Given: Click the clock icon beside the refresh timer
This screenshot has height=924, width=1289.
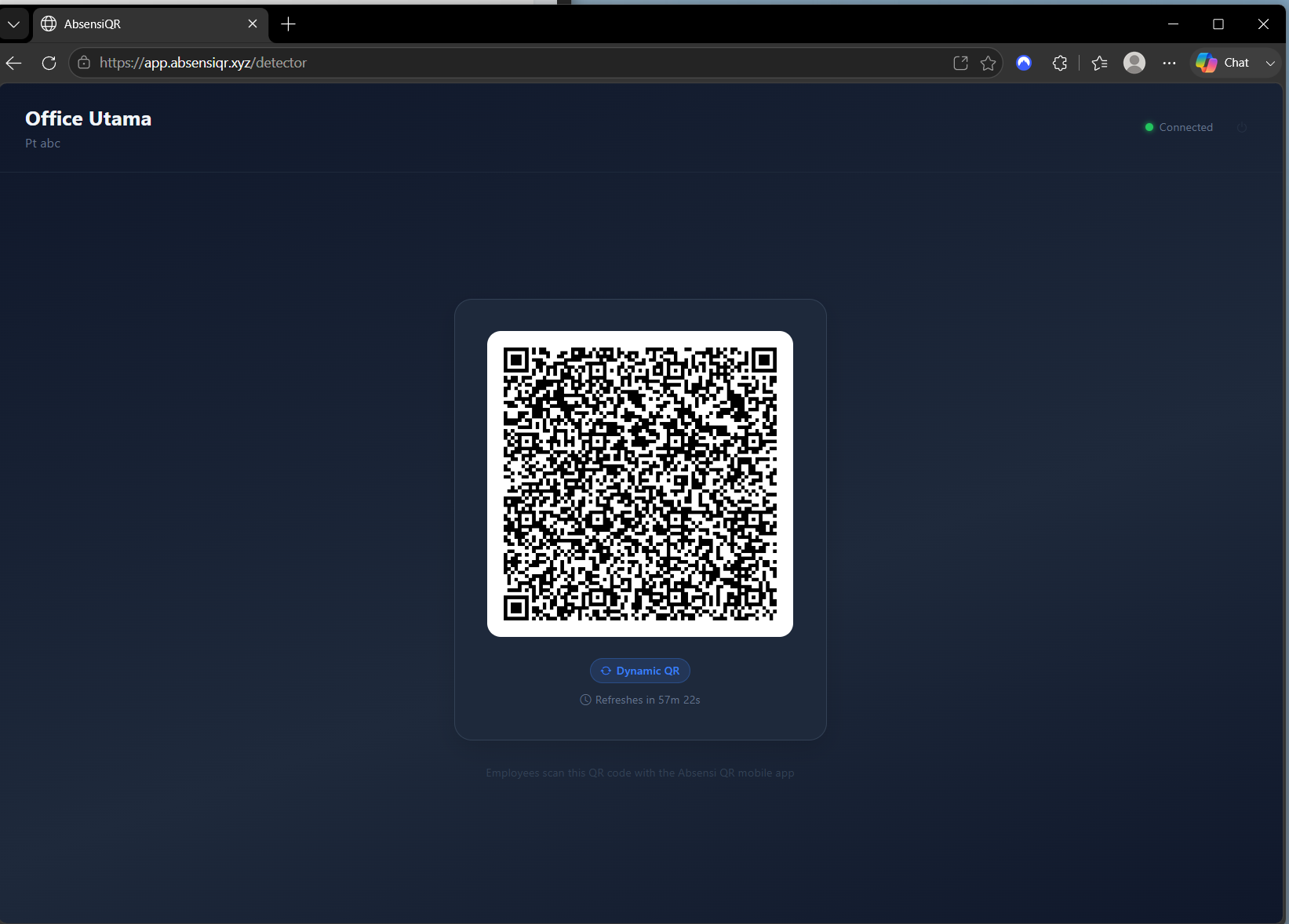Looking at the screenshot, I should point(585,700).
